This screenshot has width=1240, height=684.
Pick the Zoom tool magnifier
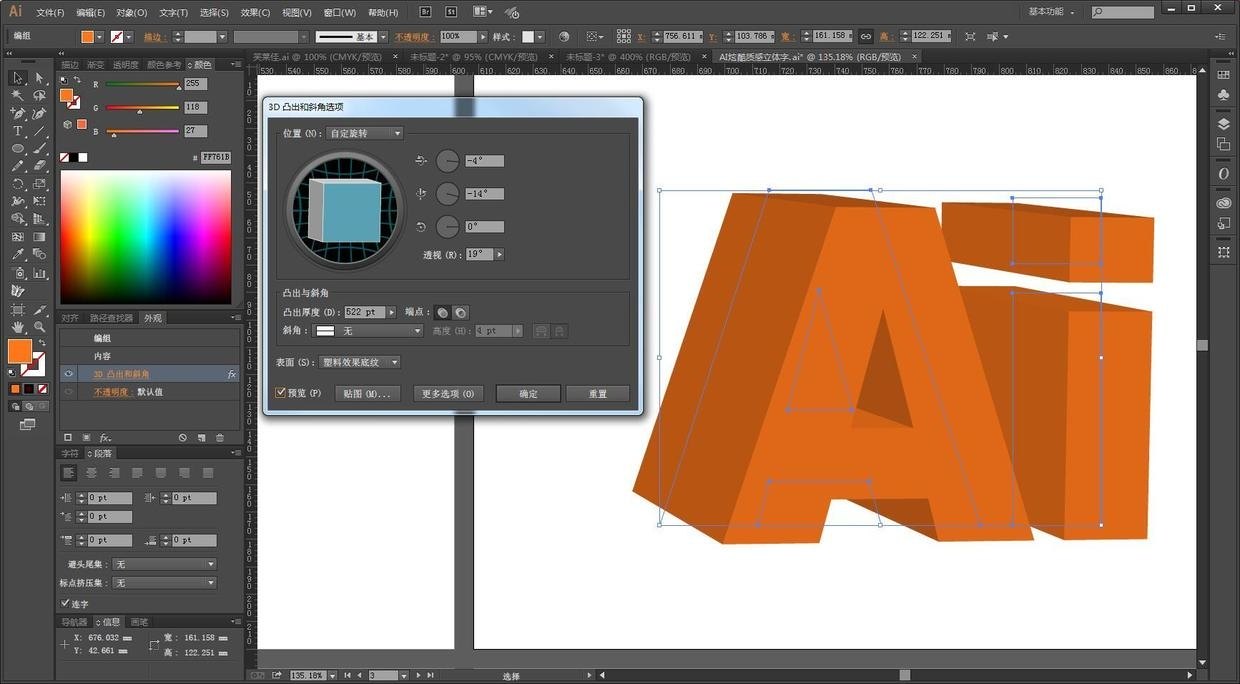[x=39, y=326]
